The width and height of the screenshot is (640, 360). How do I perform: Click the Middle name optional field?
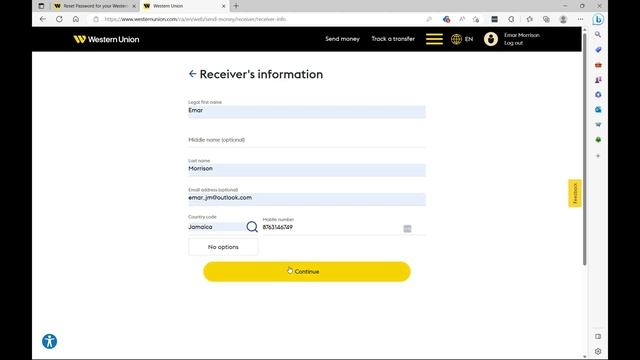click(307, 140)
